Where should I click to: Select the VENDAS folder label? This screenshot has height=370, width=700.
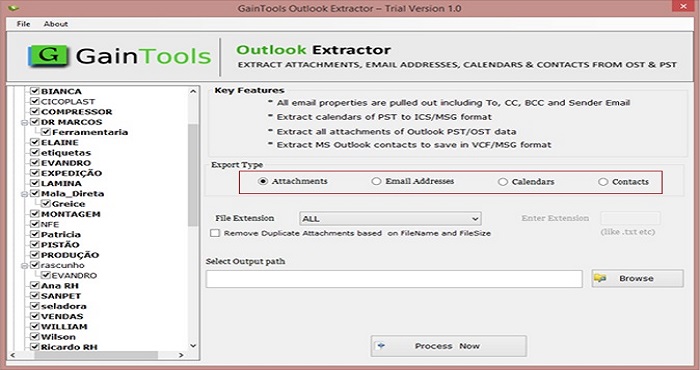click(x=62, y=317)
